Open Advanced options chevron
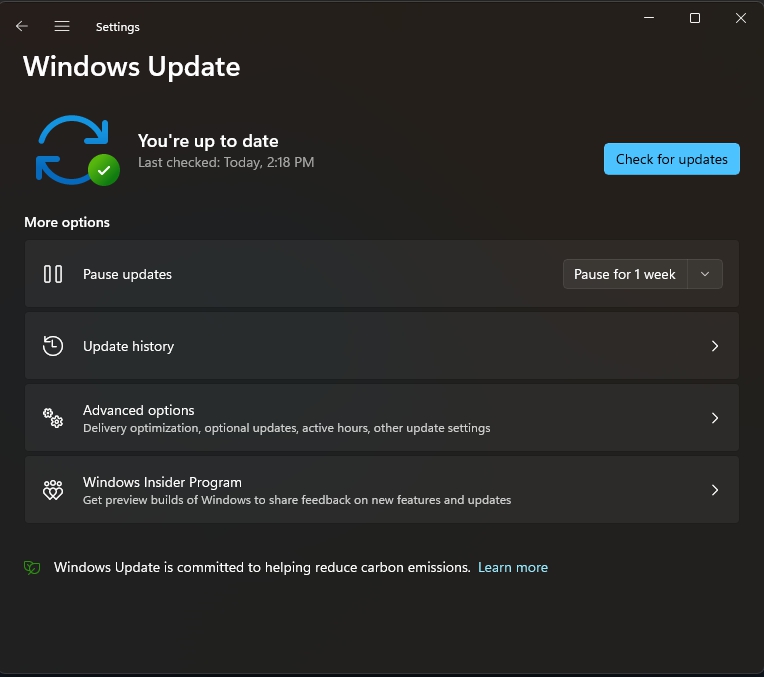This screenshot has width=764, height=677. (715, 418)
